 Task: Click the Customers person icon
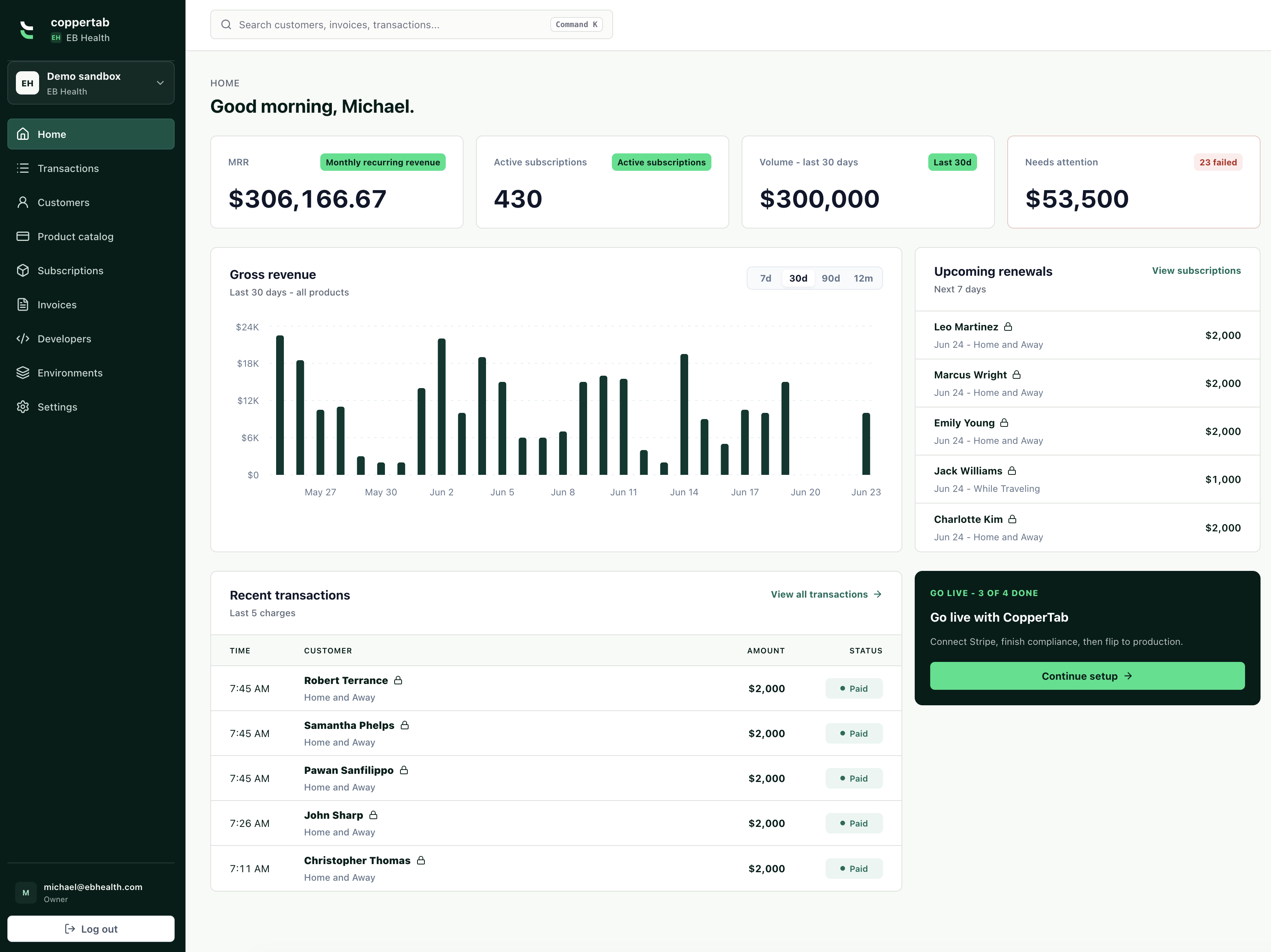pyautogui.click(x=23, y=202)
